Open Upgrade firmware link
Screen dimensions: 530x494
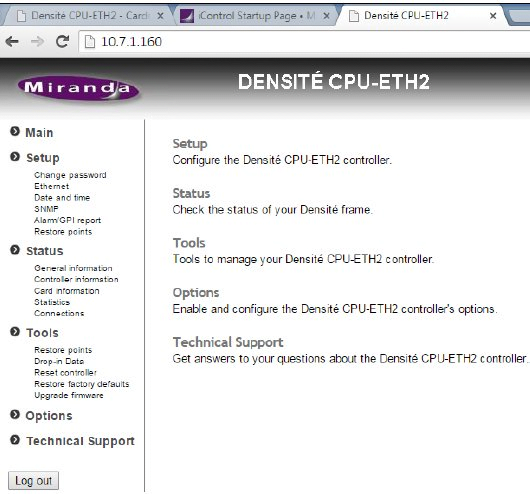pyautogui.click(x=69, y=395)
